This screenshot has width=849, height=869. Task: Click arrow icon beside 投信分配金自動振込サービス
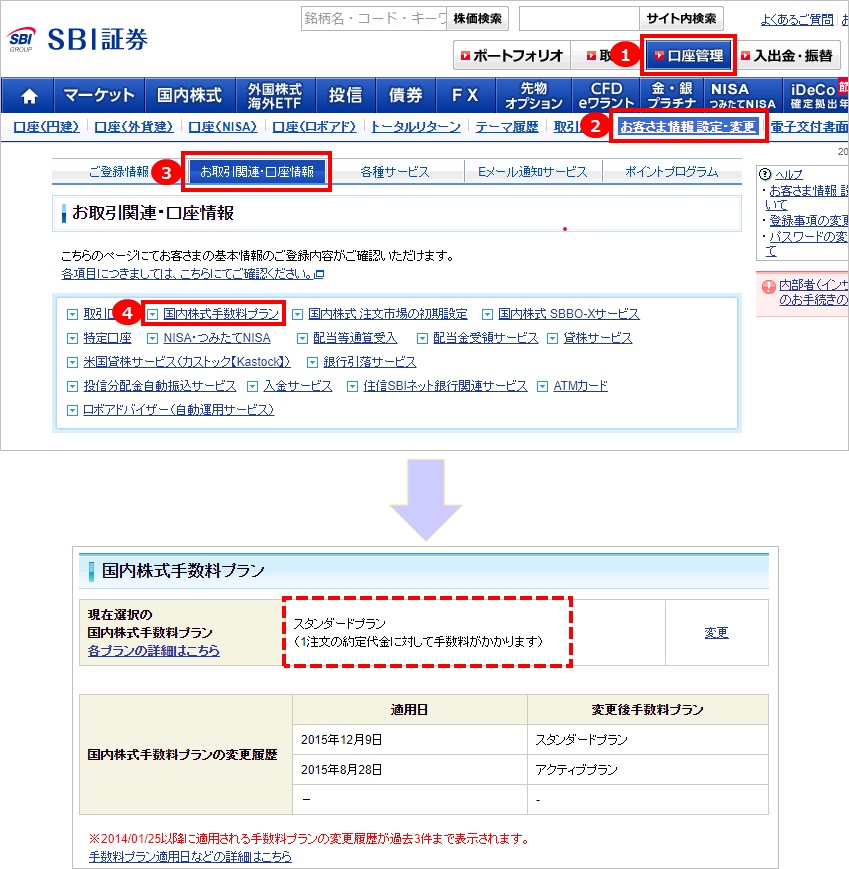click(x=72, y=386)
